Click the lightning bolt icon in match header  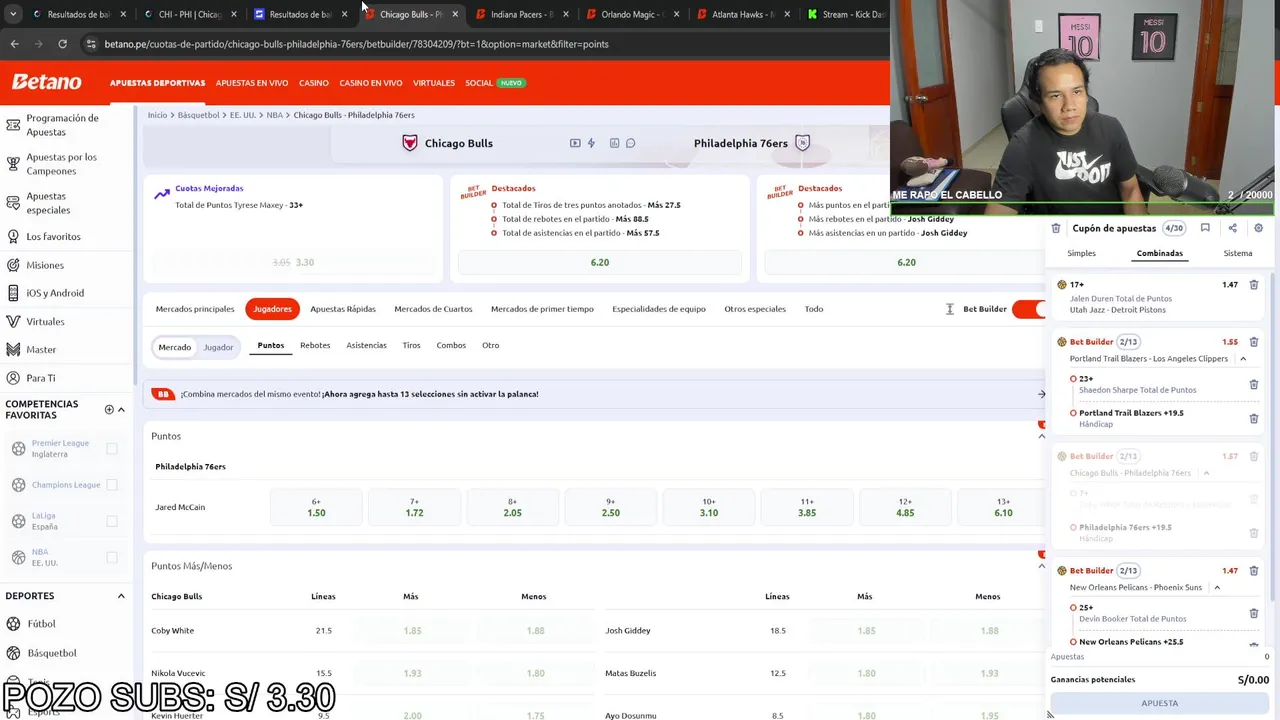pyautogui.click(x=591, y=143)
